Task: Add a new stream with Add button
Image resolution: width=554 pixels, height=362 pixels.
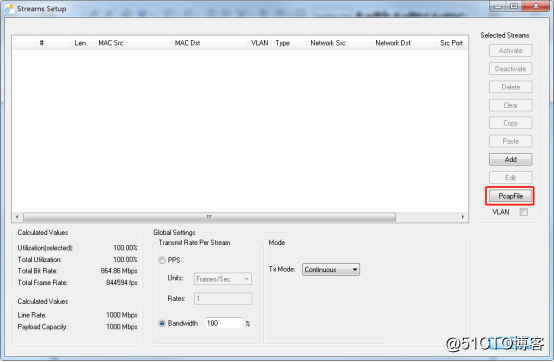Action: [510, 160]
